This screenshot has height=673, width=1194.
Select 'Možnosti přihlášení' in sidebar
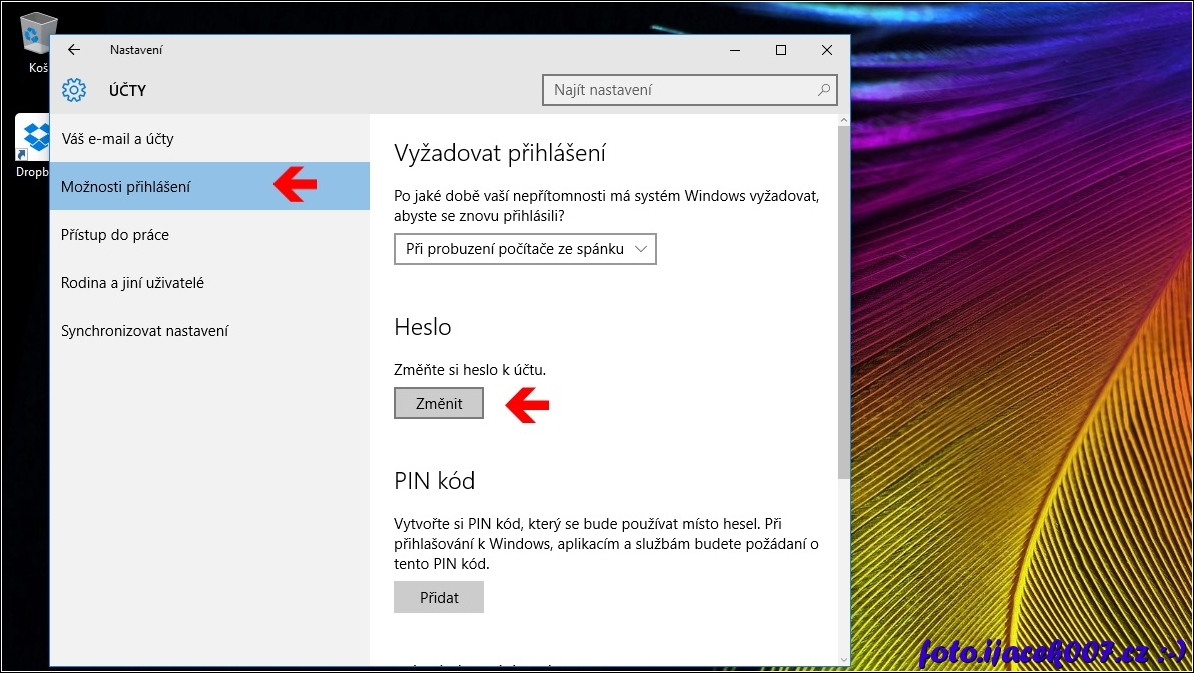tap(125, 187)
